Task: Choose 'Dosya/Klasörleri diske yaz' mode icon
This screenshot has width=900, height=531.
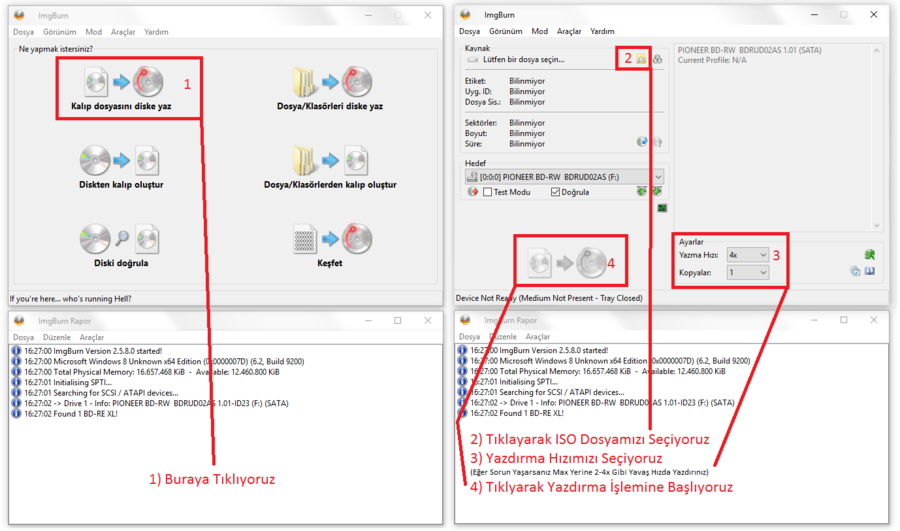Action: [x=333, y=82]
